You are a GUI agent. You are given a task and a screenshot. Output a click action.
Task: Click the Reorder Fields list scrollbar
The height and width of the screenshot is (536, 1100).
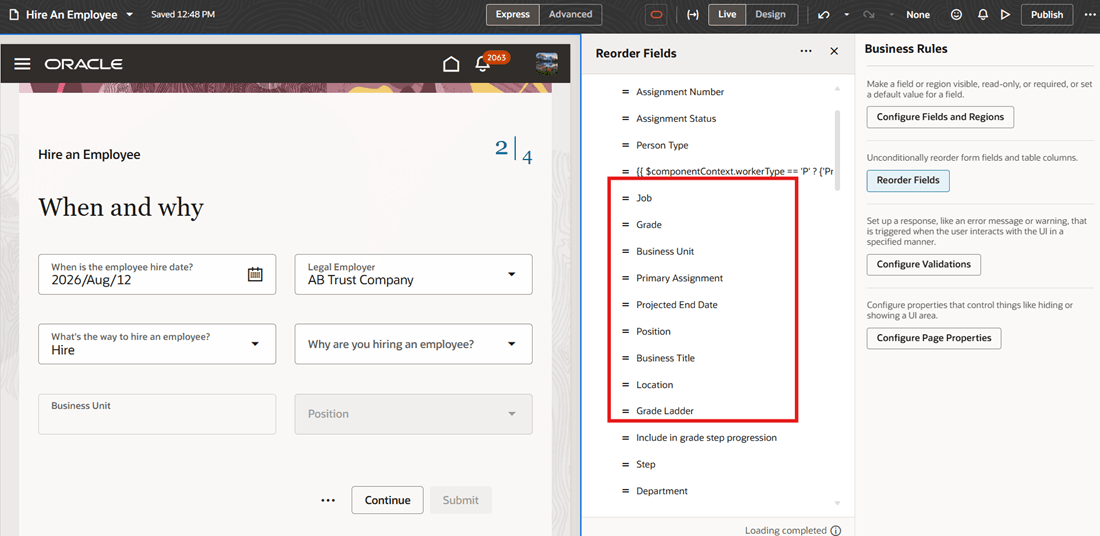click(836, 149)
